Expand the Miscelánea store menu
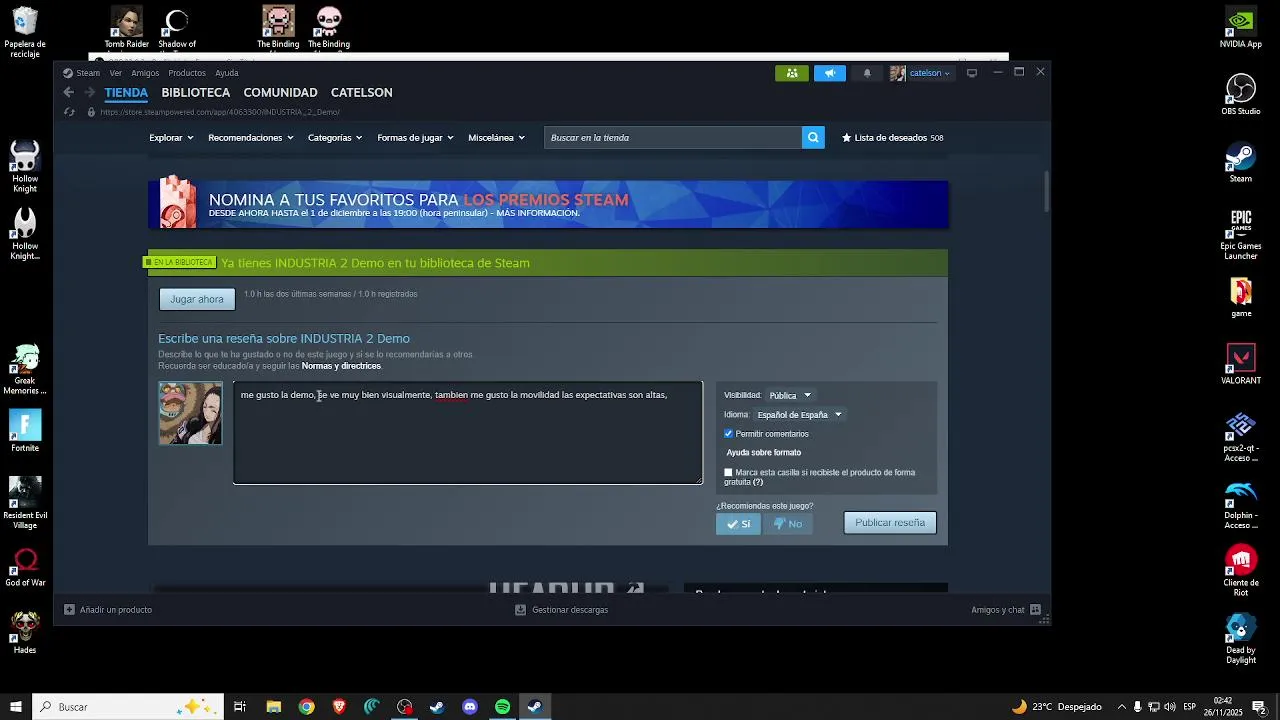This screenshot has height=720, width=1280. [x=496, y=137]
